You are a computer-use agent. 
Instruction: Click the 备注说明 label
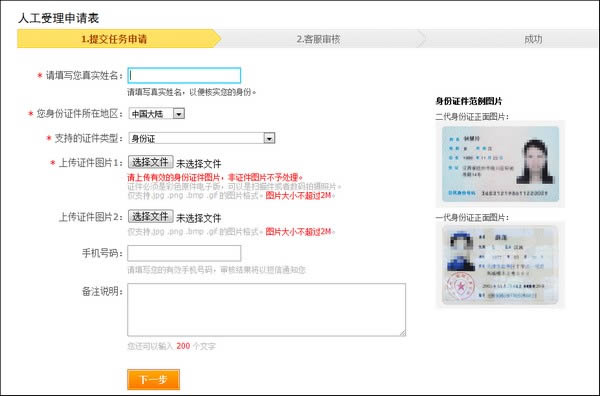(x=102, y=291)
